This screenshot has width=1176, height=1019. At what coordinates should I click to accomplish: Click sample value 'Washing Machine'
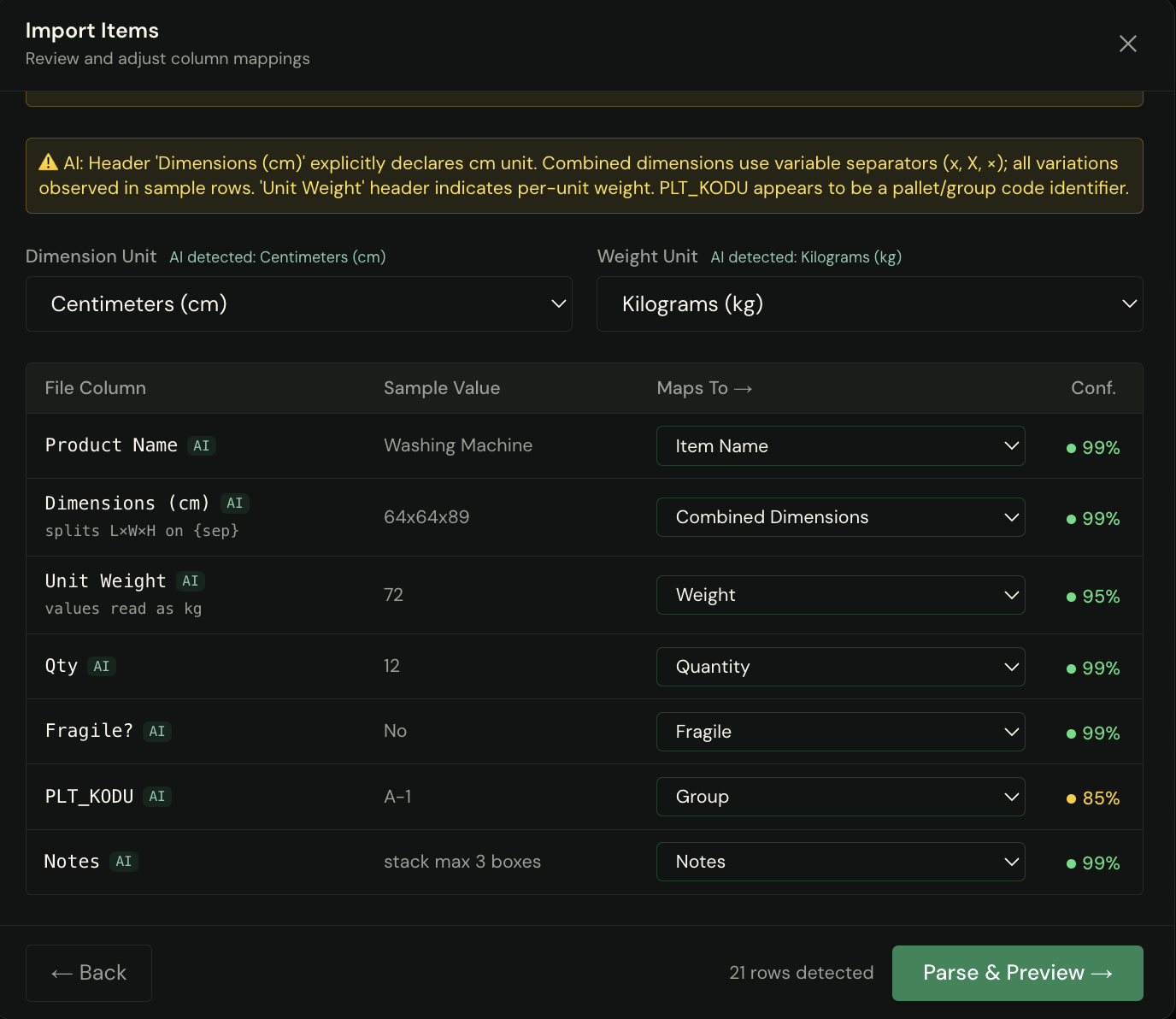tap(458, 445)
